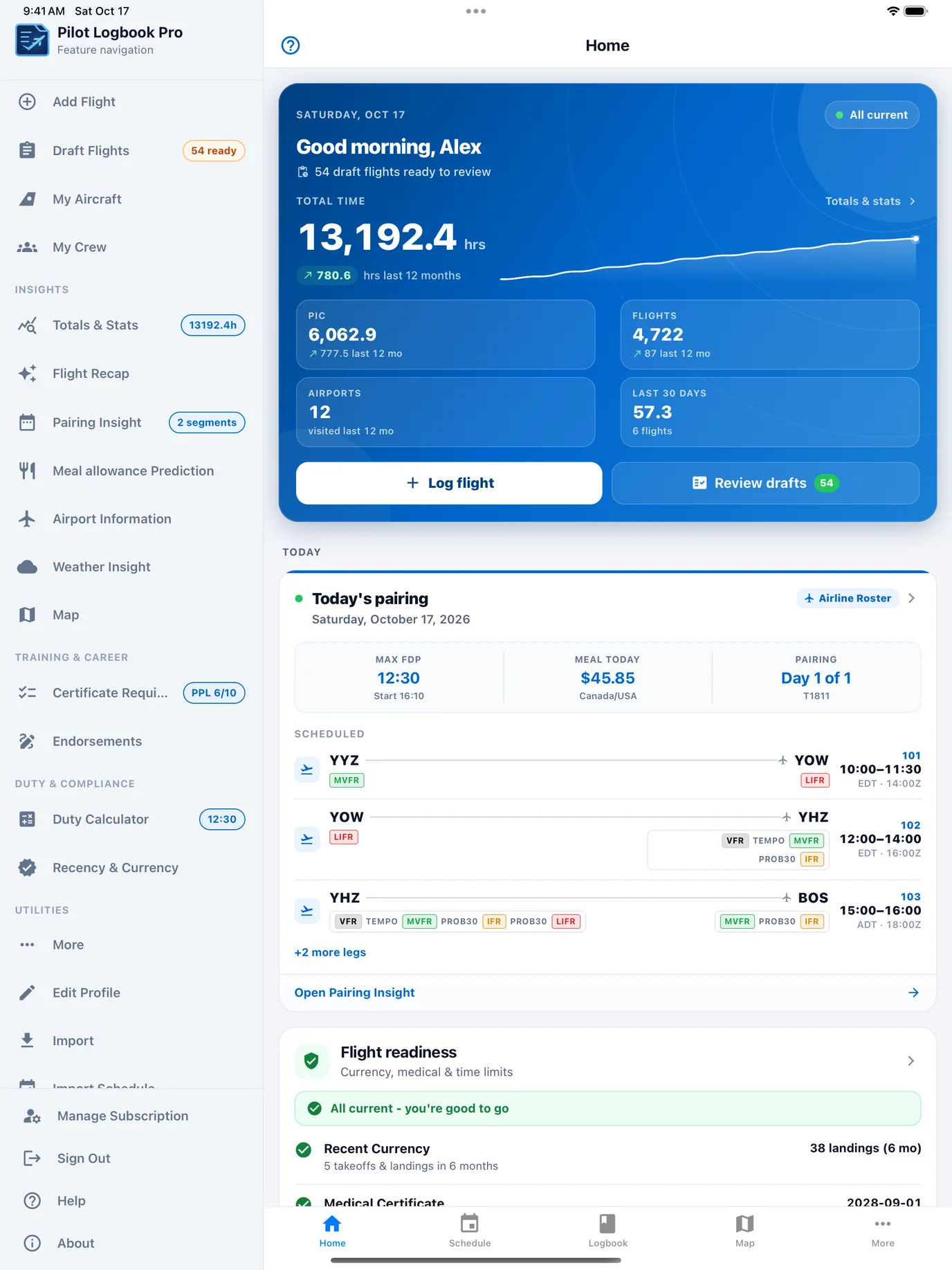
Task: Select the My Aircraft icon
Action: pos(27,199)
